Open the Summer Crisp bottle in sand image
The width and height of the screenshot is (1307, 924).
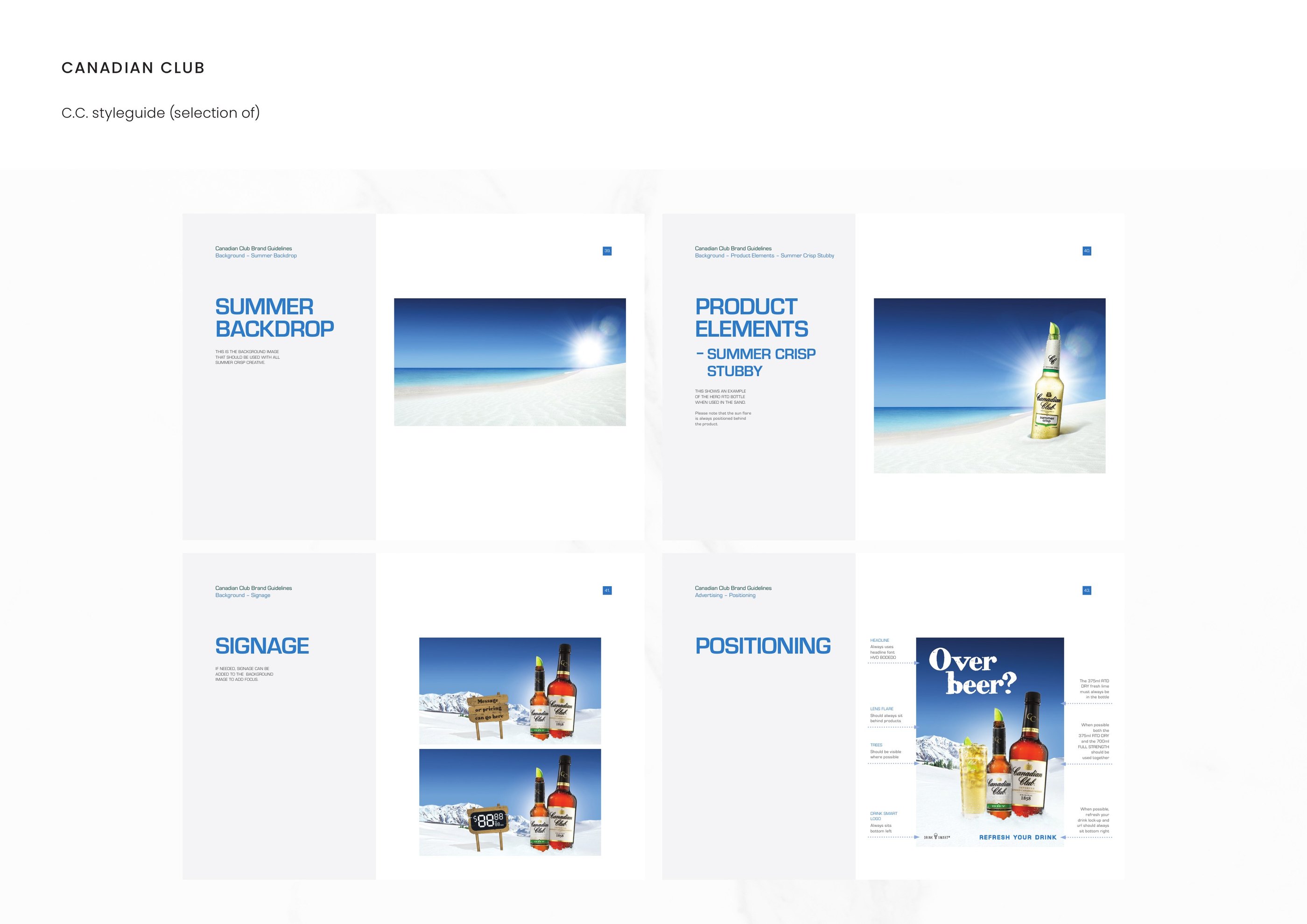pos(990,386)
